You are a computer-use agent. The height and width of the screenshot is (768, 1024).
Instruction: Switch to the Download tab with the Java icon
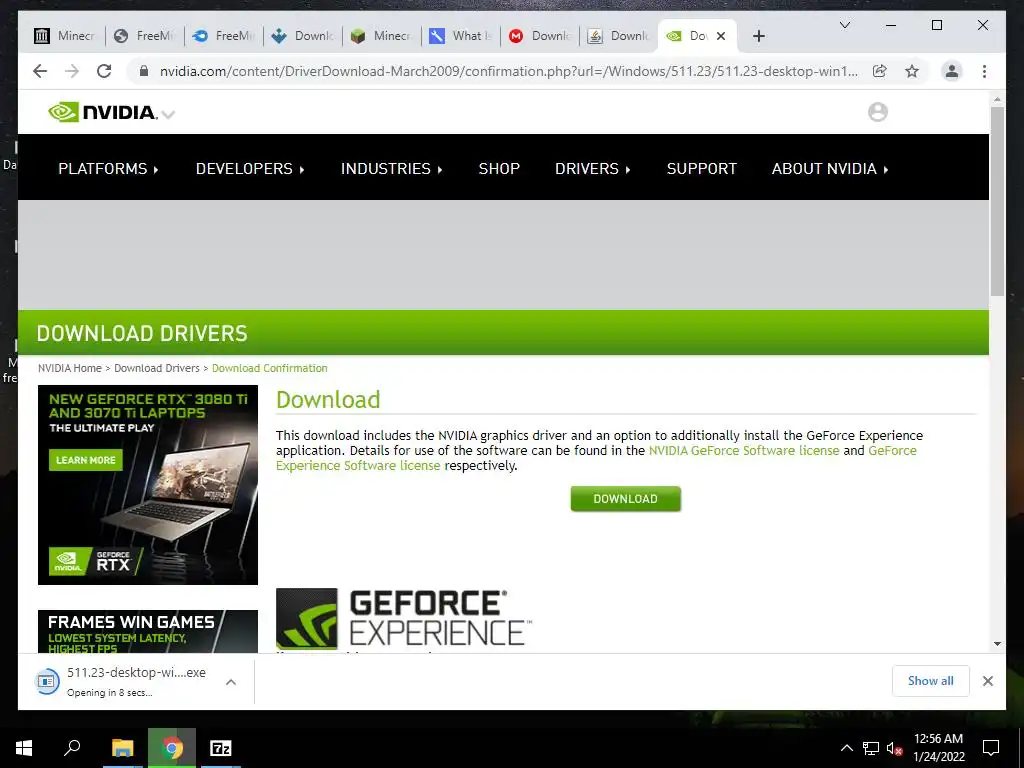pos(618,36)
